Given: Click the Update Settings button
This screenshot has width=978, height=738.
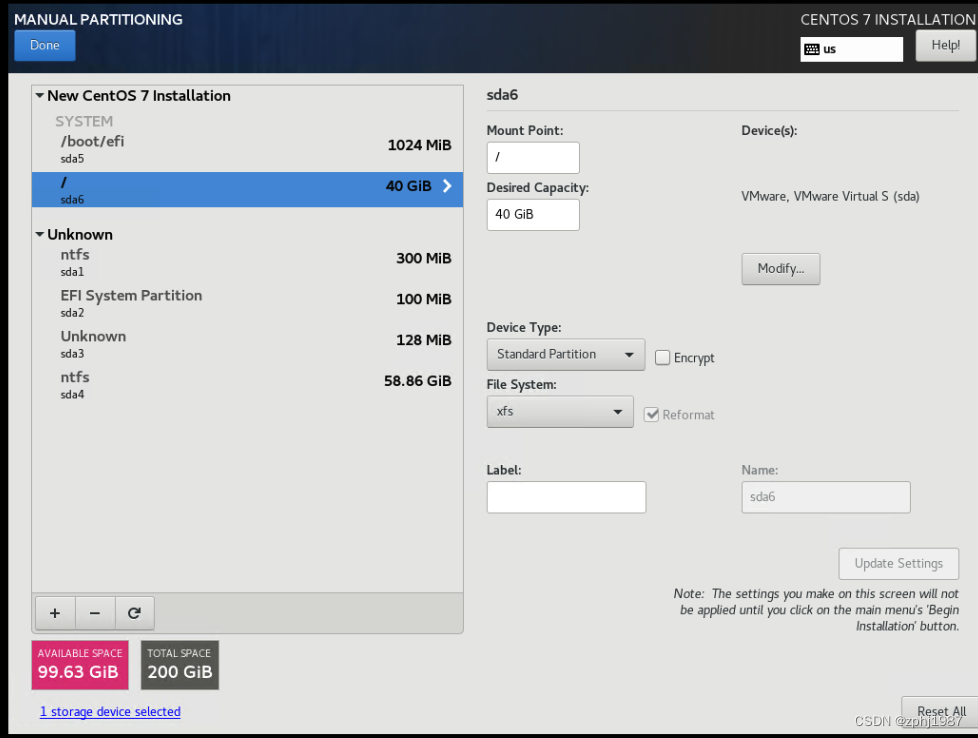Looking at the screenshot, I should point(899,564).
